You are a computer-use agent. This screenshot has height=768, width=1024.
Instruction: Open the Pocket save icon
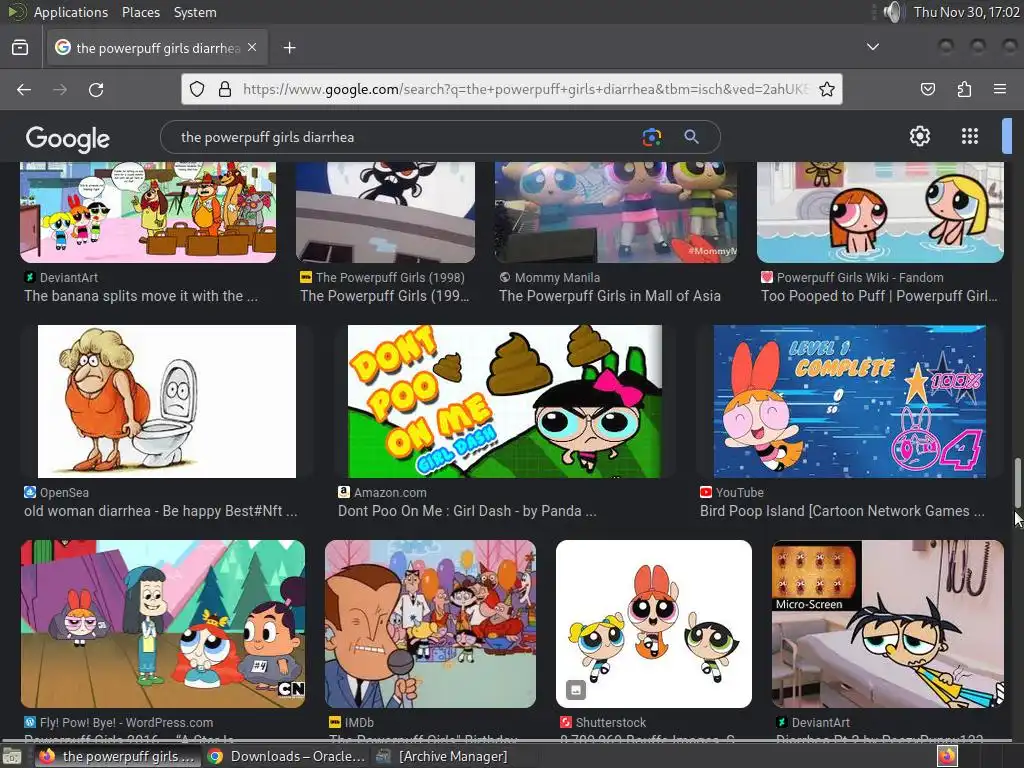pyautogui.click(x=927, y=89)
